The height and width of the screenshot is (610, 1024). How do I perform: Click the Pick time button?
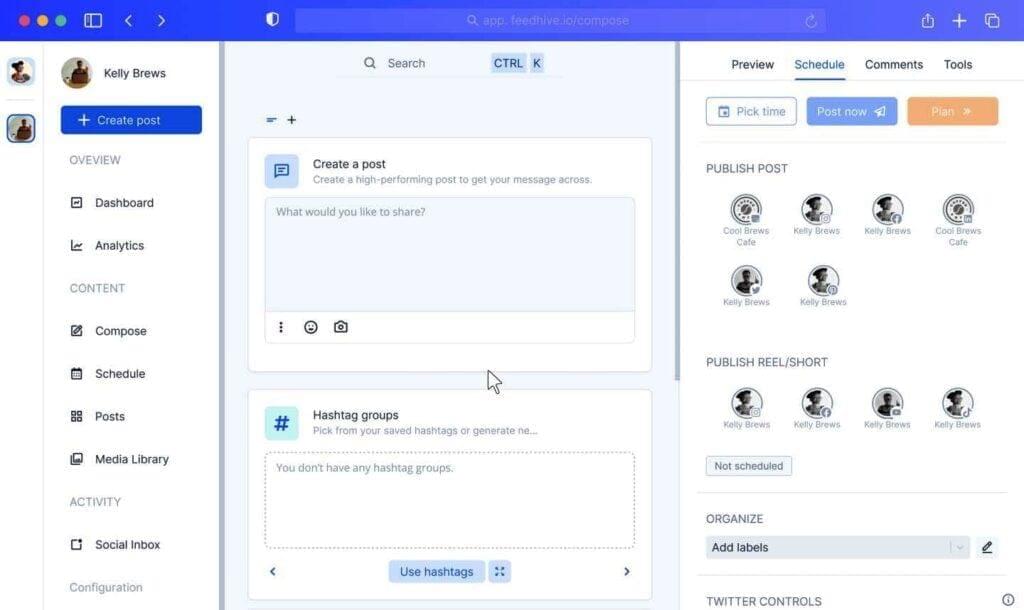[x=751, y=112]
